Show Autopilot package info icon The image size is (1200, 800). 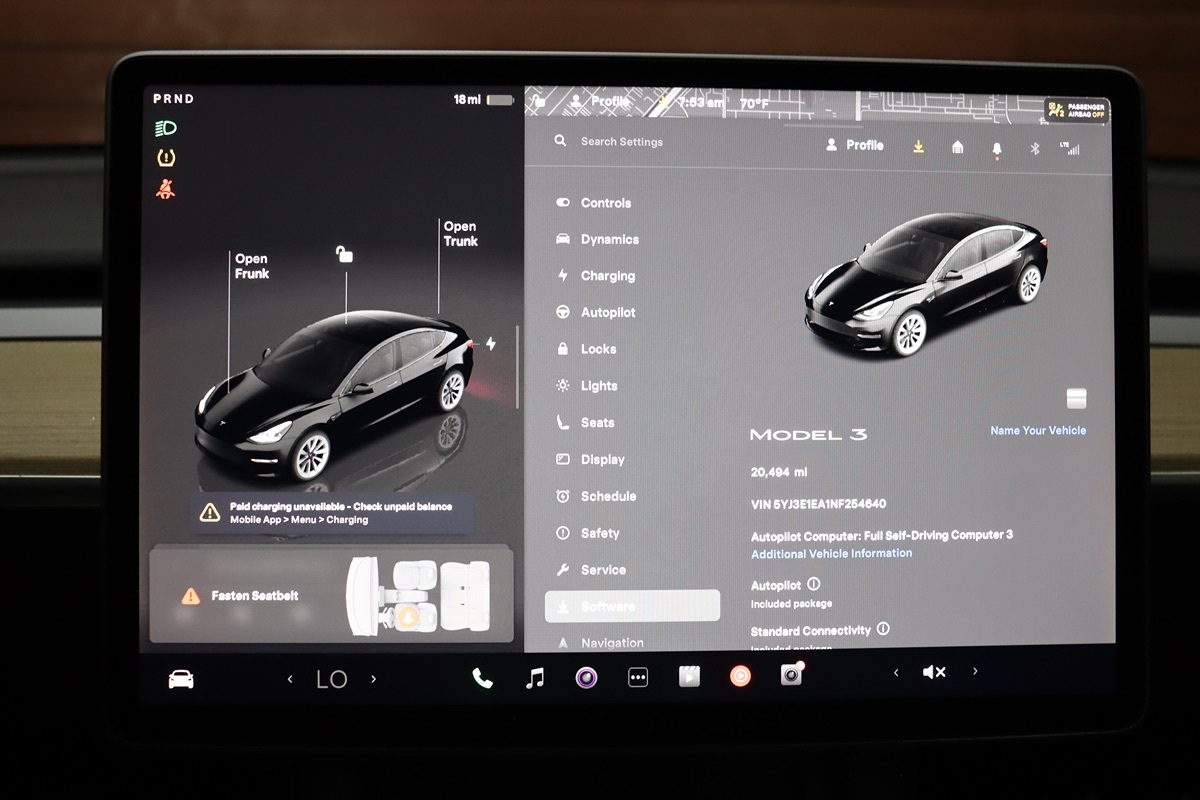point(813,584)
